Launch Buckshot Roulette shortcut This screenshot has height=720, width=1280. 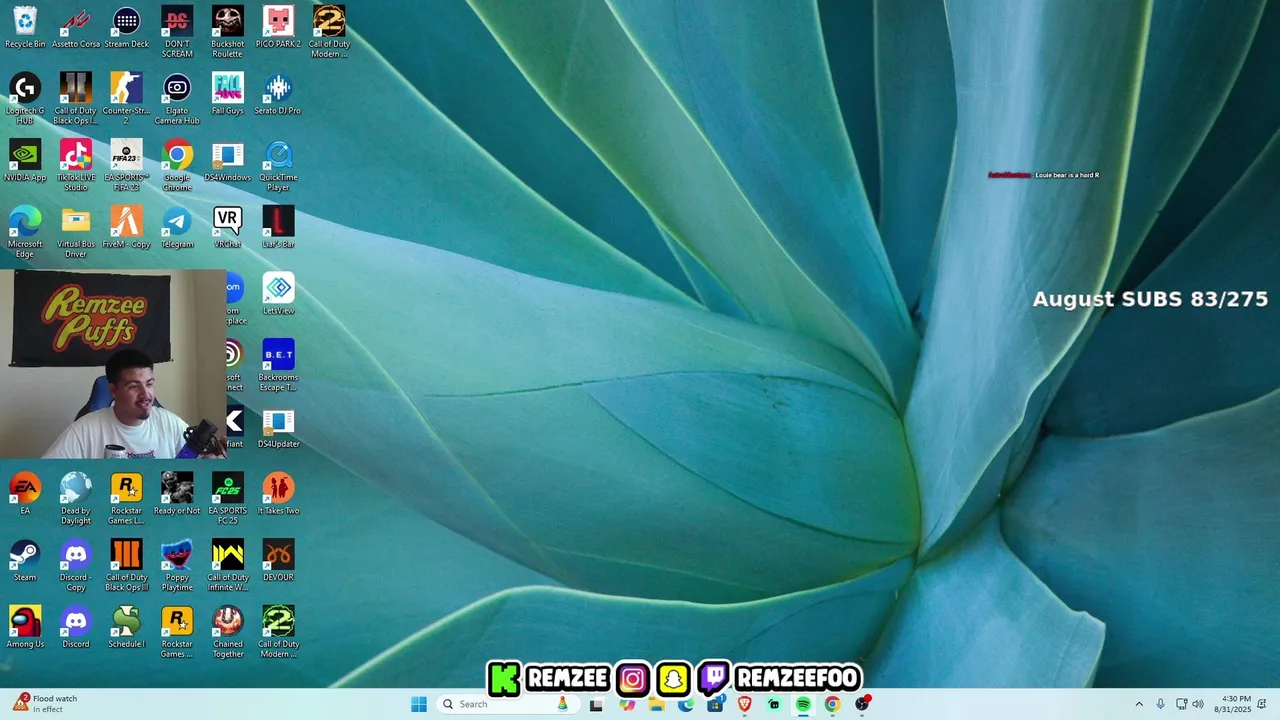(x=227, y=32)
